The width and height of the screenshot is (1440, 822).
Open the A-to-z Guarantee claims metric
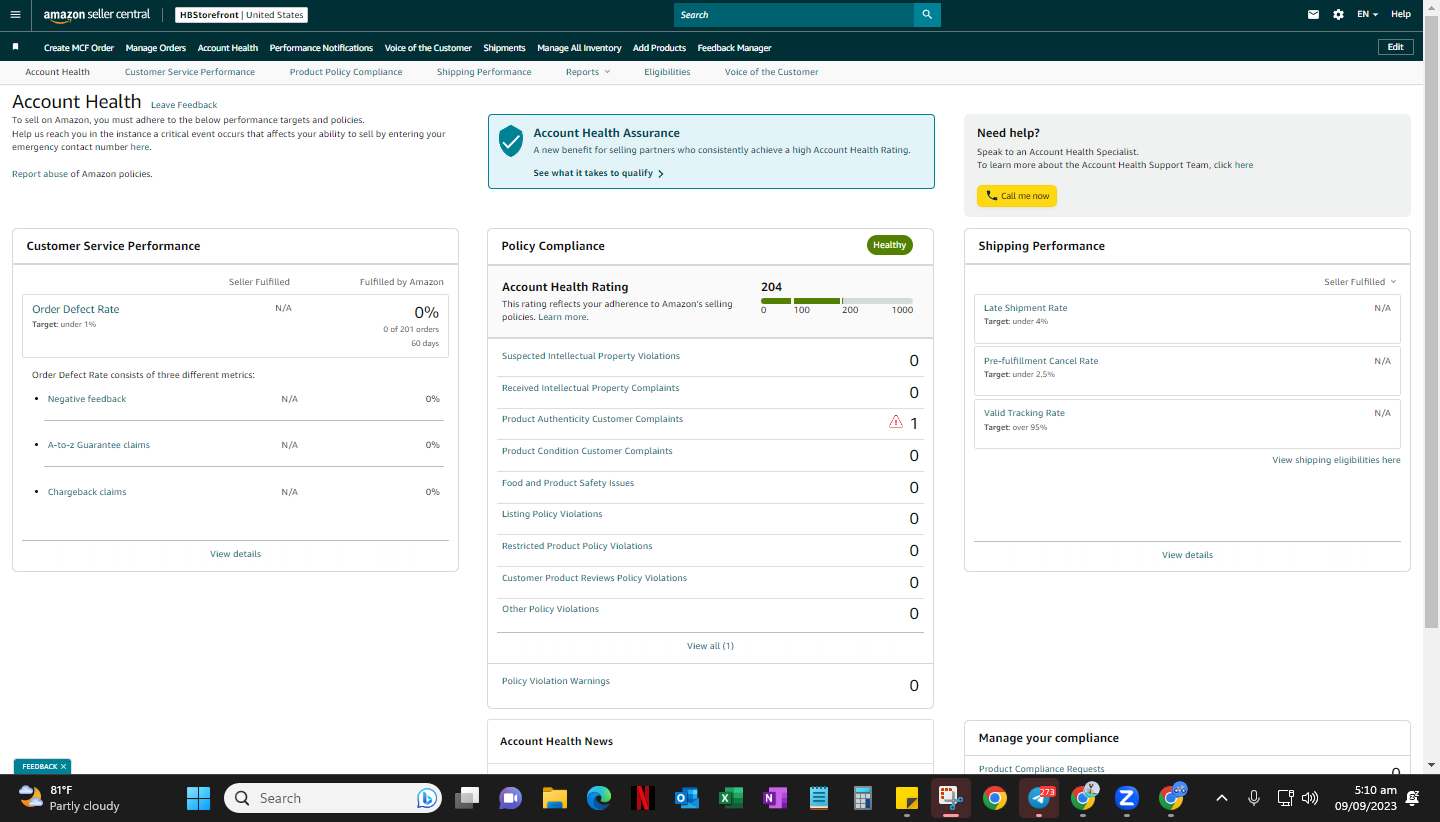click(99, 445)
